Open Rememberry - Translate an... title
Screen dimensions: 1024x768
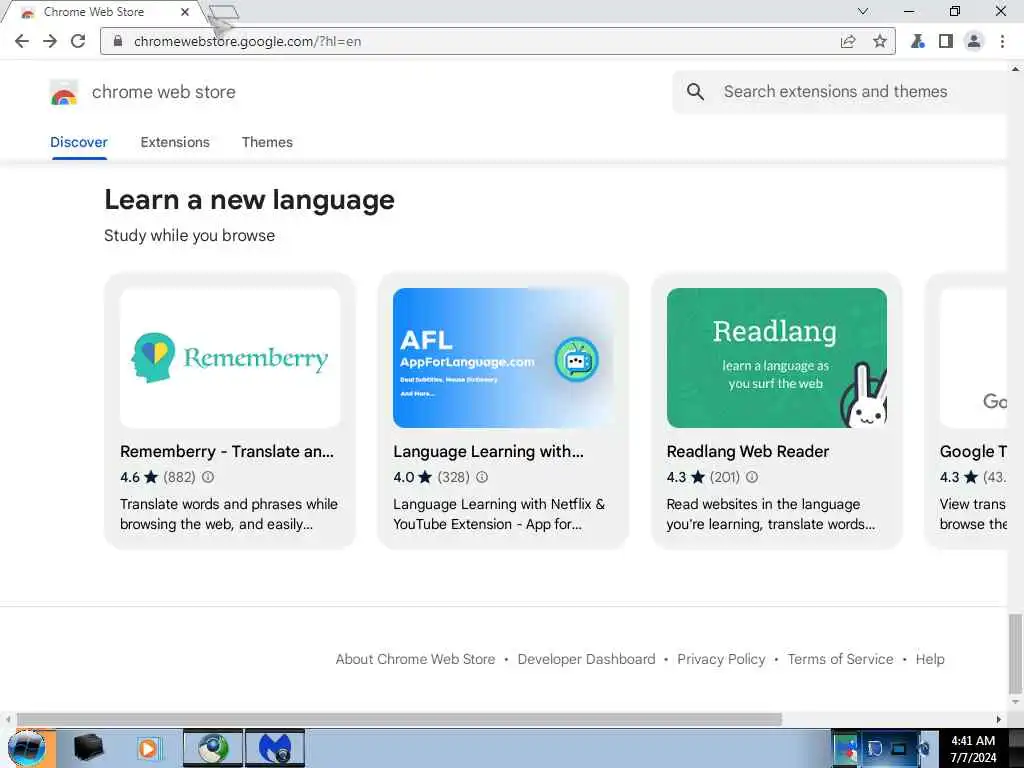click(x=227, y=451)
